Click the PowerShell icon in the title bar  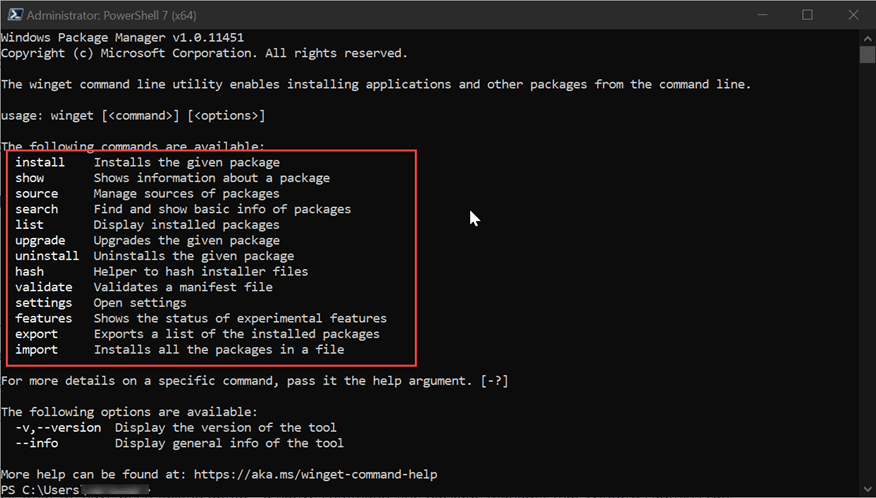(12, 14)
